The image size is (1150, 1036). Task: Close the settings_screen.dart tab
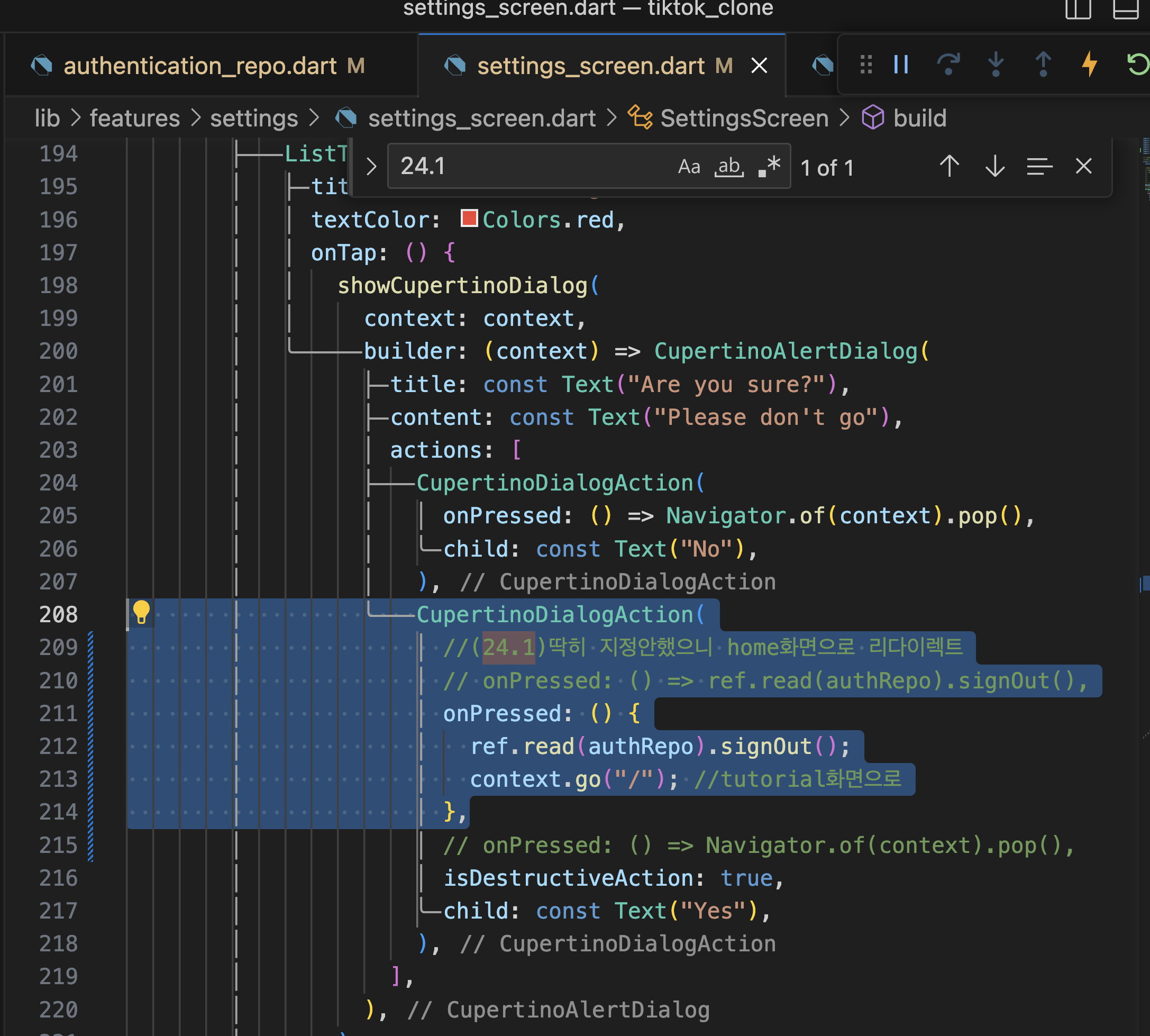759,66
